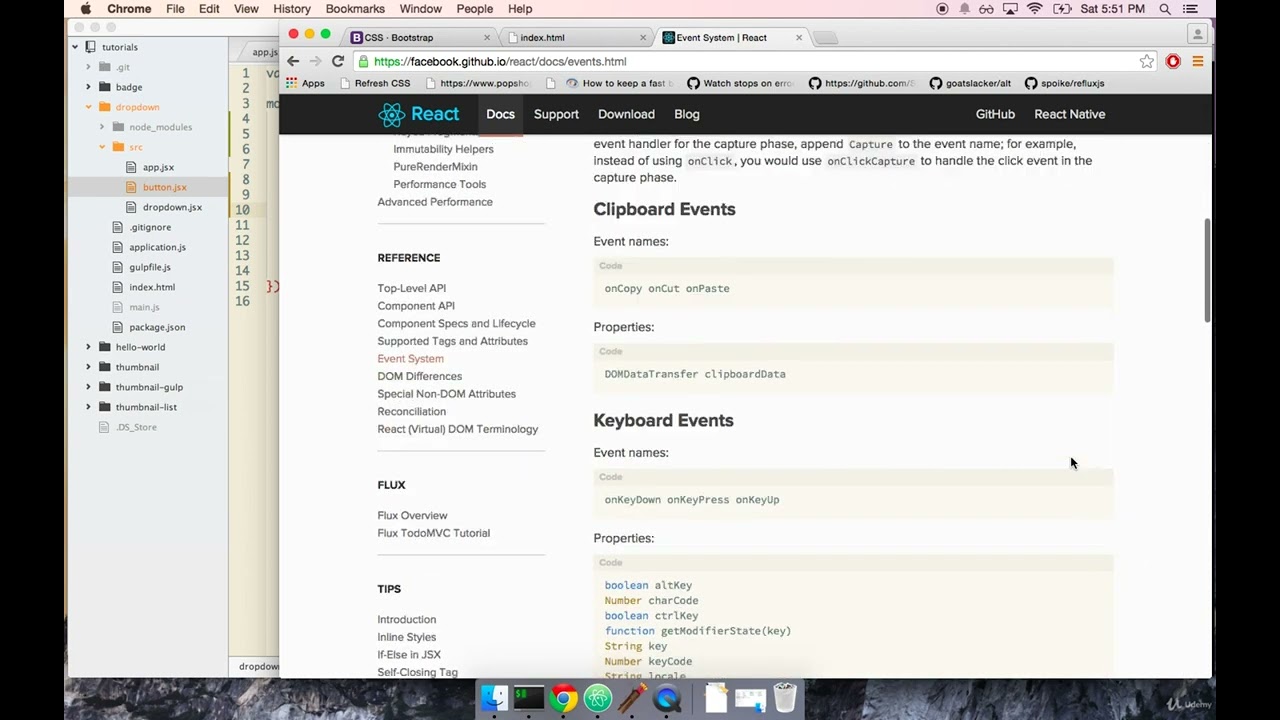Open the People menu

pyautogui.click(x=475, y=9)
